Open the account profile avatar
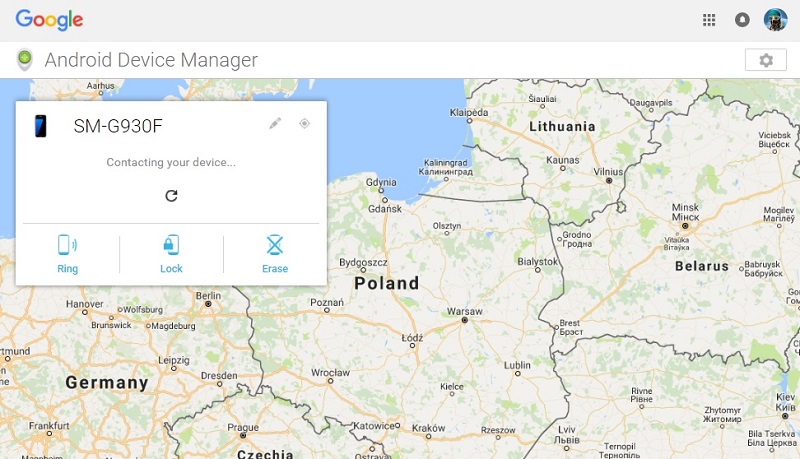 tap(776, 20)
